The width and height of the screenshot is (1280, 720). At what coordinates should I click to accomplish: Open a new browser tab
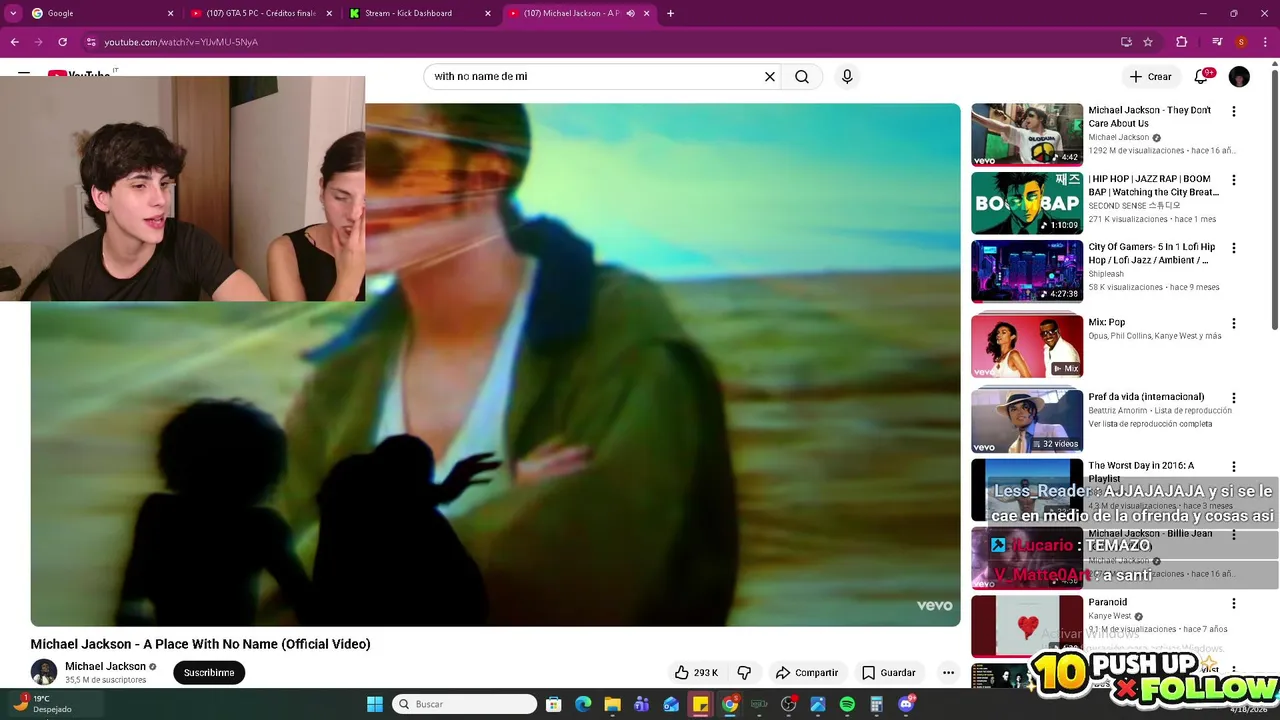pyautogui.click(x=670, y=13)
